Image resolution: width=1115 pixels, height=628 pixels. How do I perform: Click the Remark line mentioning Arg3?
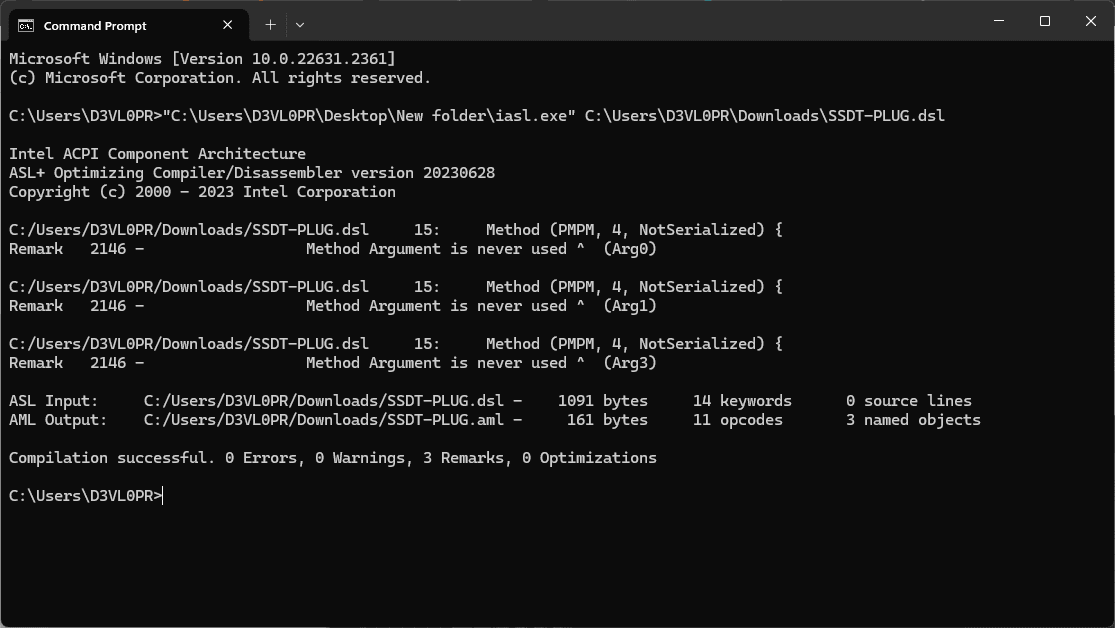coord(330,362)
